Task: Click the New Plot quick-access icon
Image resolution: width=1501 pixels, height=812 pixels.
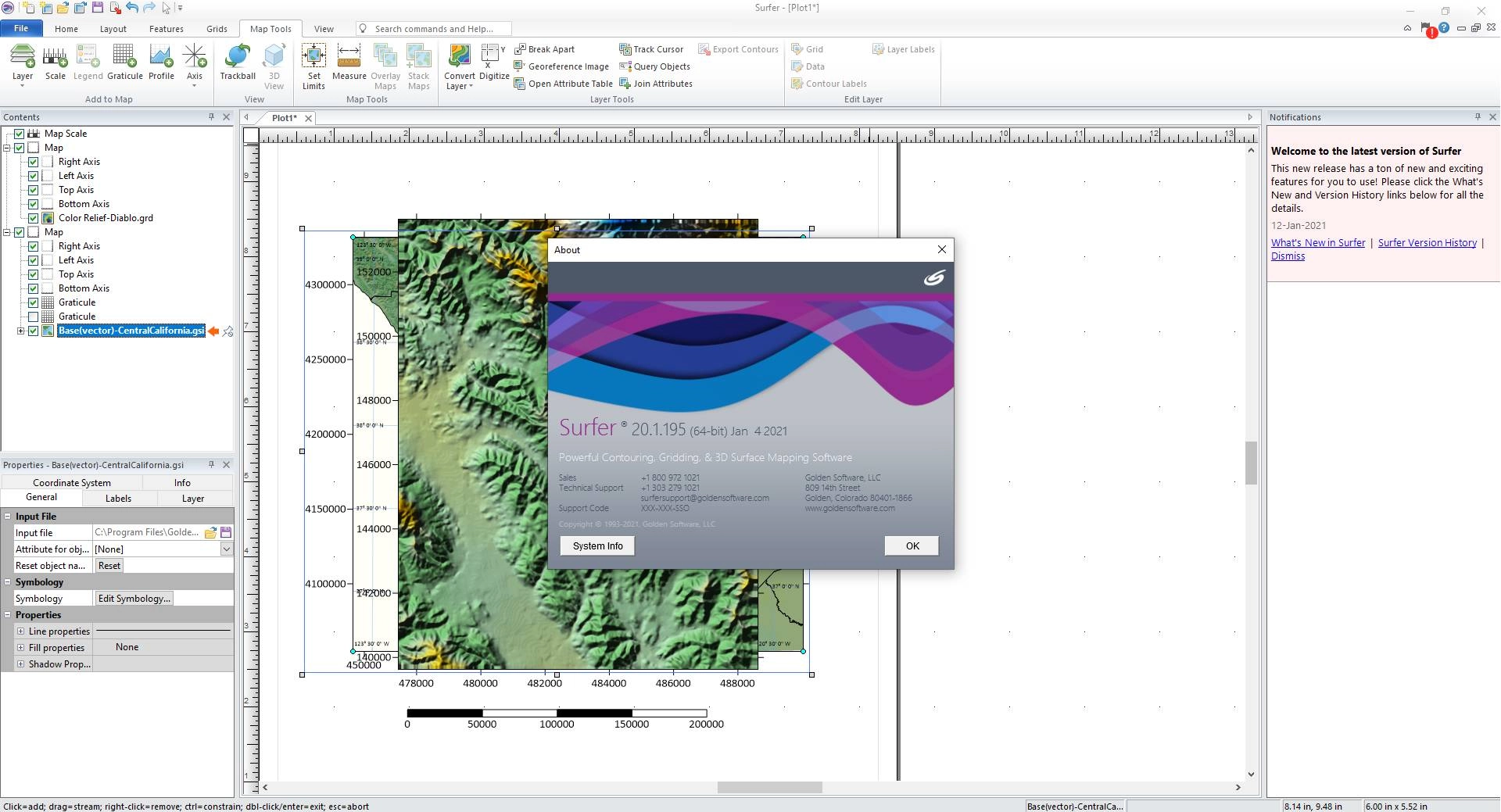Action: click(27, 8)
